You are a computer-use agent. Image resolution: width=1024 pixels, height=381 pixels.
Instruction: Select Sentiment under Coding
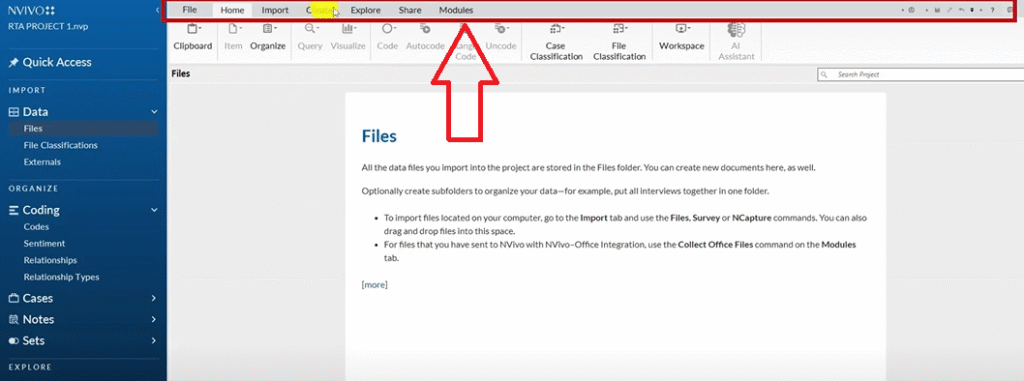44,243
